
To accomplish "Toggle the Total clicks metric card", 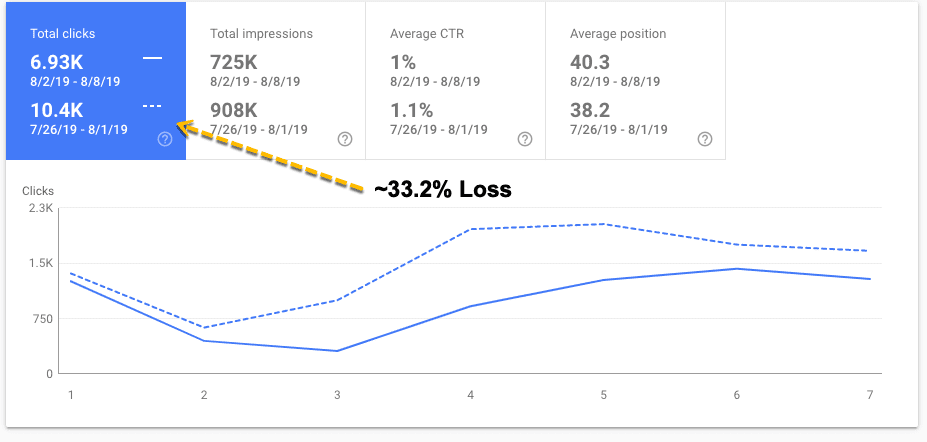I will (96, 81).
